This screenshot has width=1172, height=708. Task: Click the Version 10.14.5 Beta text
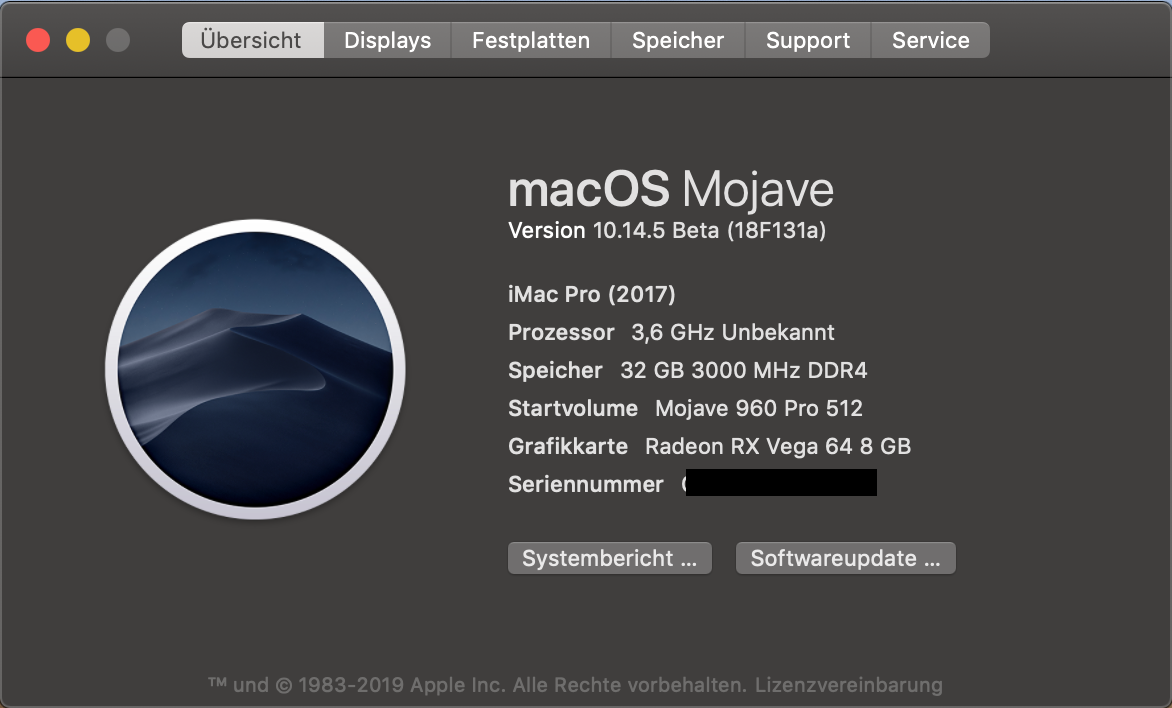coord(666,231)
